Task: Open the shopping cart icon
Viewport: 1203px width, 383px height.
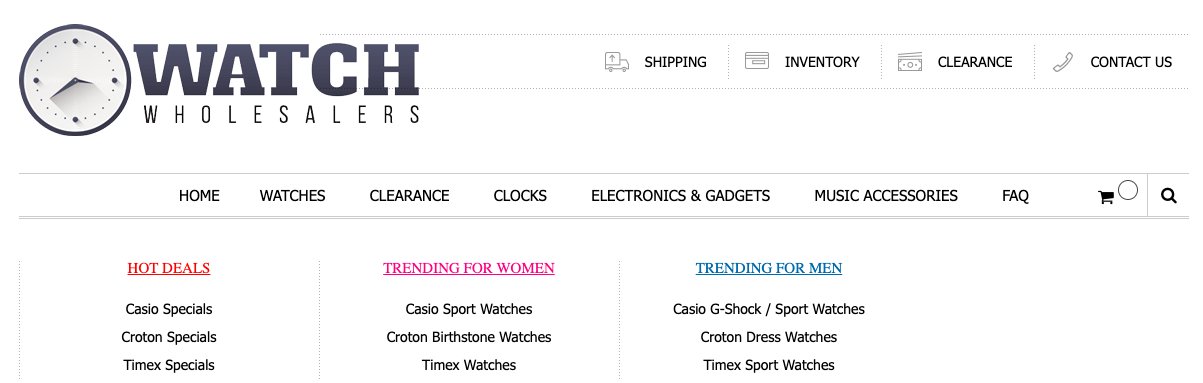Action: [x=1106, y=198]
